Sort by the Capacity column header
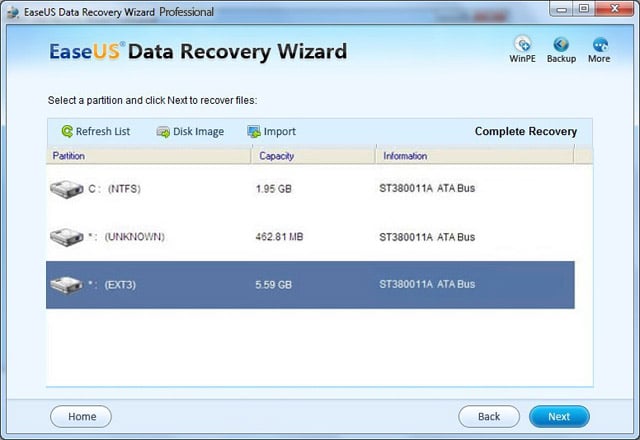This screenshot has width=640, height=440. tap(313, 156)
